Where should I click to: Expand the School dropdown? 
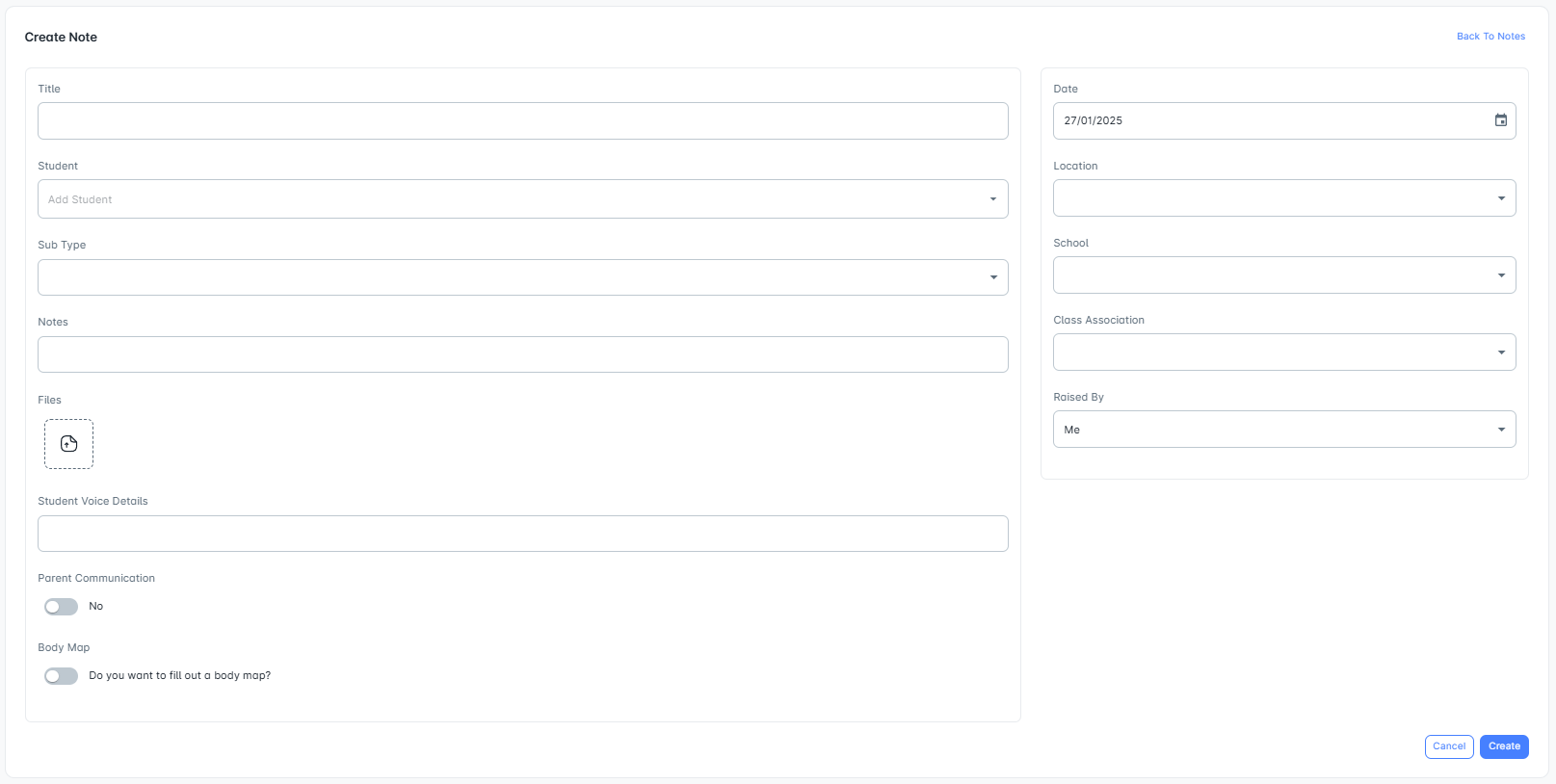pyautogui.click(x=1284, y=275)
